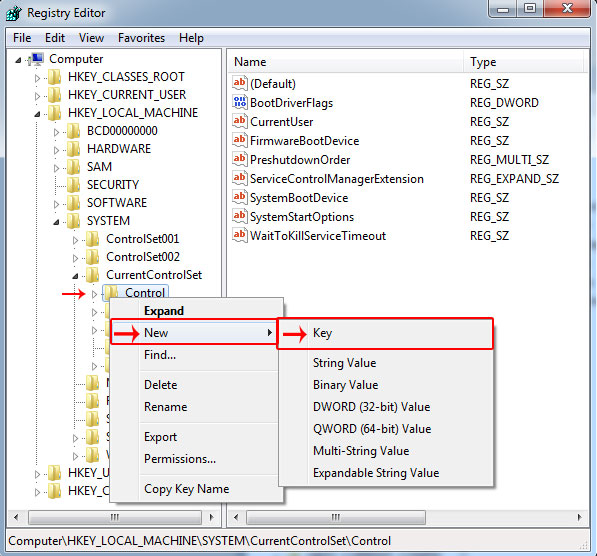
Task: Expand the HKEY_CURRENT_USER tree node
Action: [x=37, y=96]
